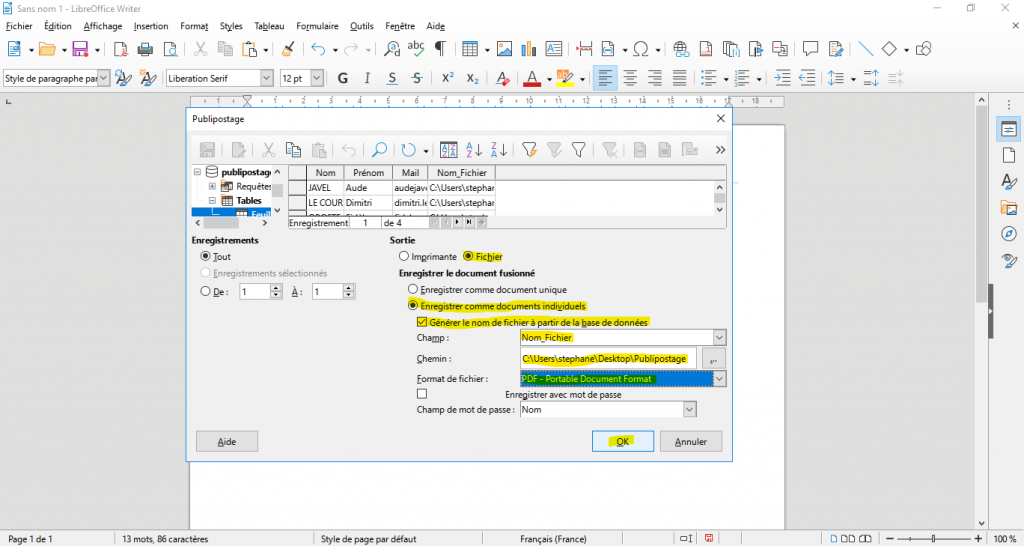This screenshot has width=1024, height=546.
Task: Click Sort Ascending icon in Publipostage dialog
Action: 474,150
